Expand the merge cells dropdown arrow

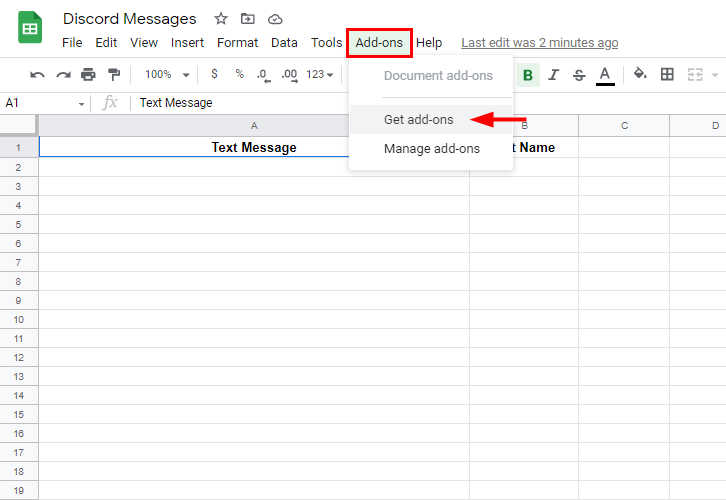click(x=715, y=75)
